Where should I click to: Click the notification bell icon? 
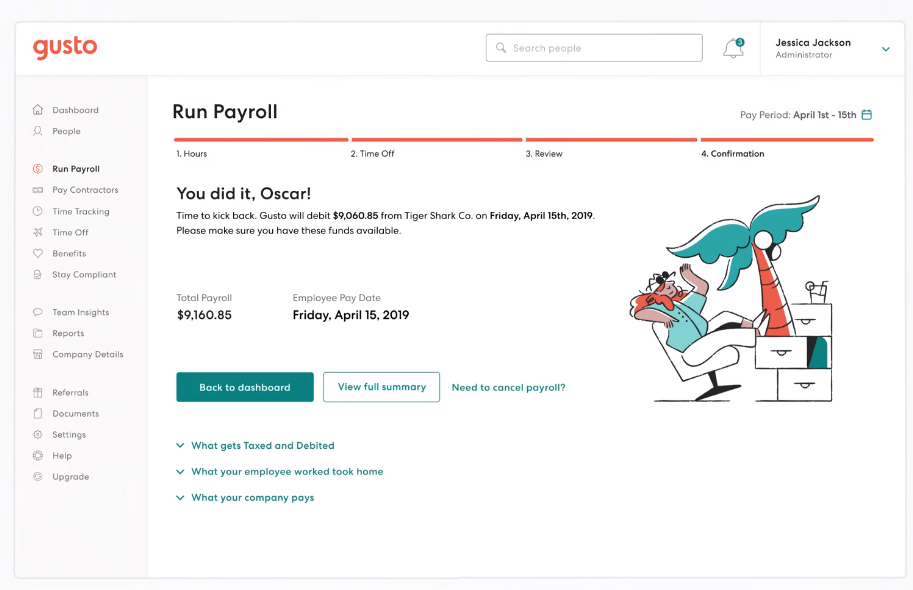point(733,48)
